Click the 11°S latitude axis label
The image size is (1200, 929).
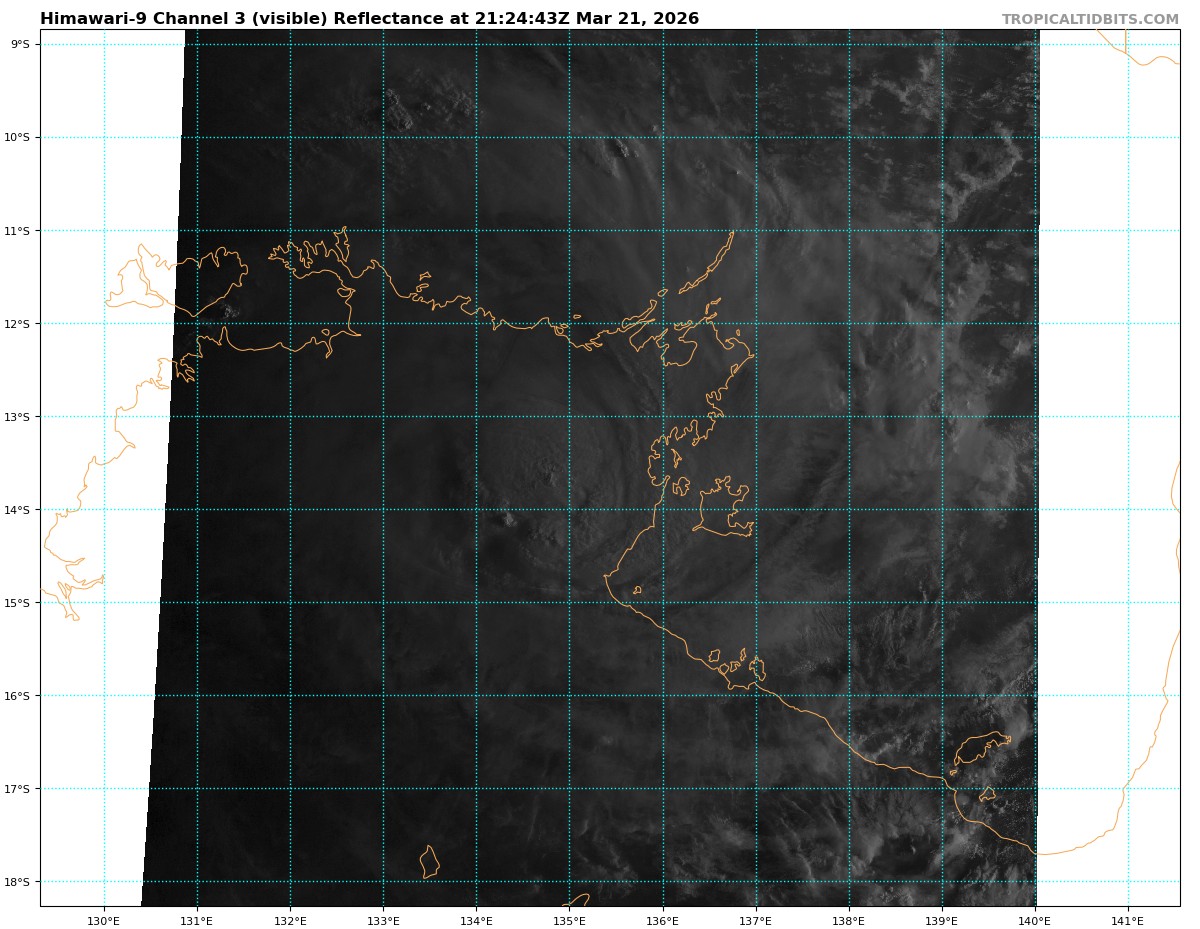[18, 231]
